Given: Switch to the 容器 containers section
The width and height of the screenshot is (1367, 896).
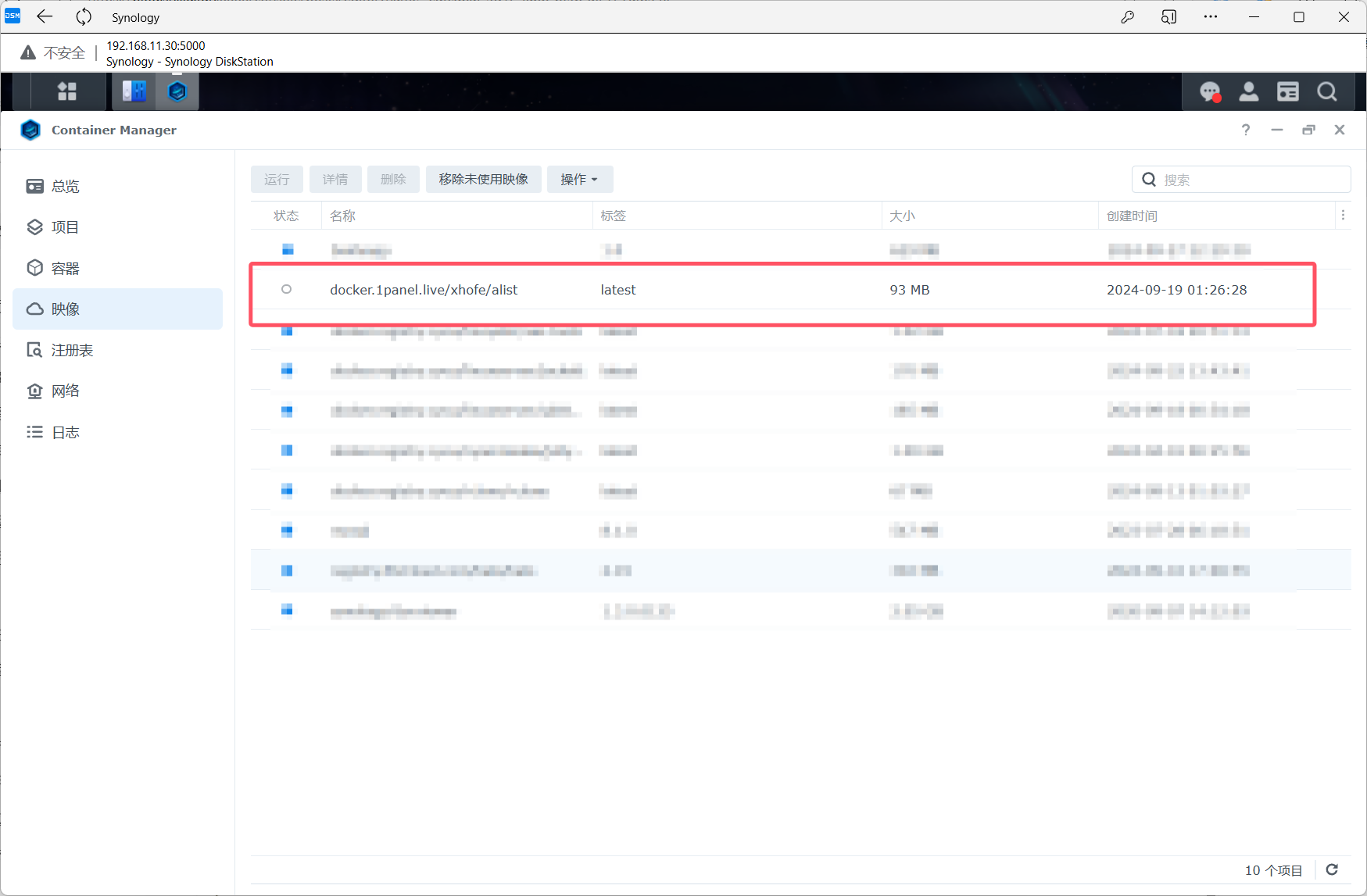Looking at the screenshot, I should click(66, 269).
